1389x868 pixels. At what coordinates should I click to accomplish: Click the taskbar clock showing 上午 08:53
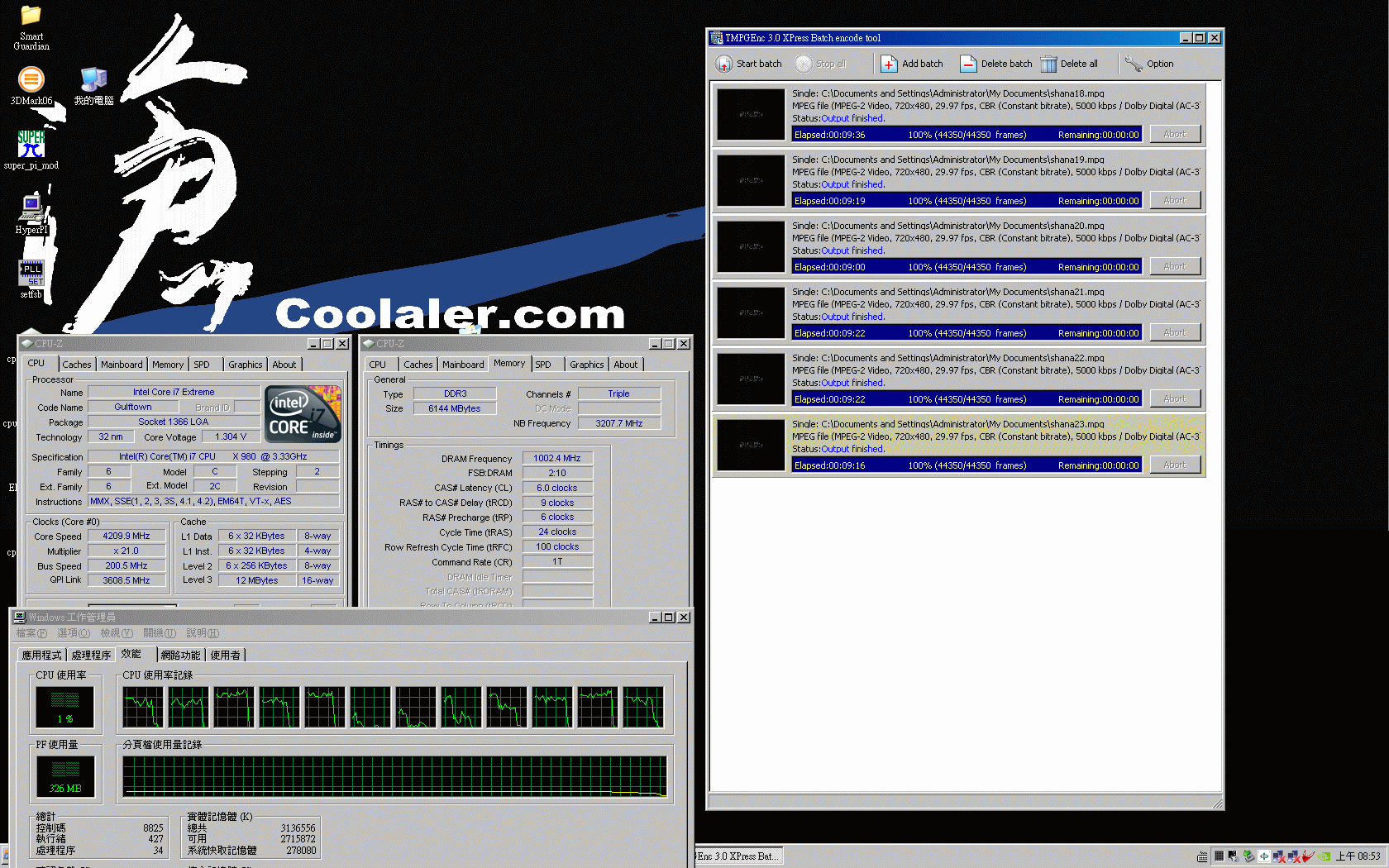1358,856
